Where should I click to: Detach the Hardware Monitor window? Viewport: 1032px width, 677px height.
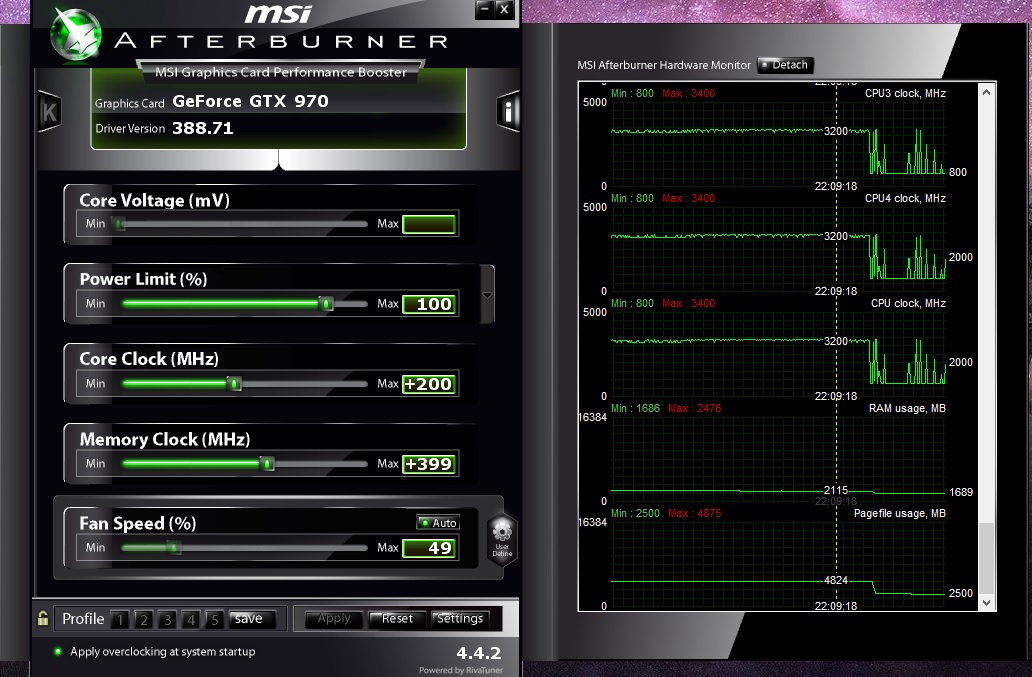point(786,65)
